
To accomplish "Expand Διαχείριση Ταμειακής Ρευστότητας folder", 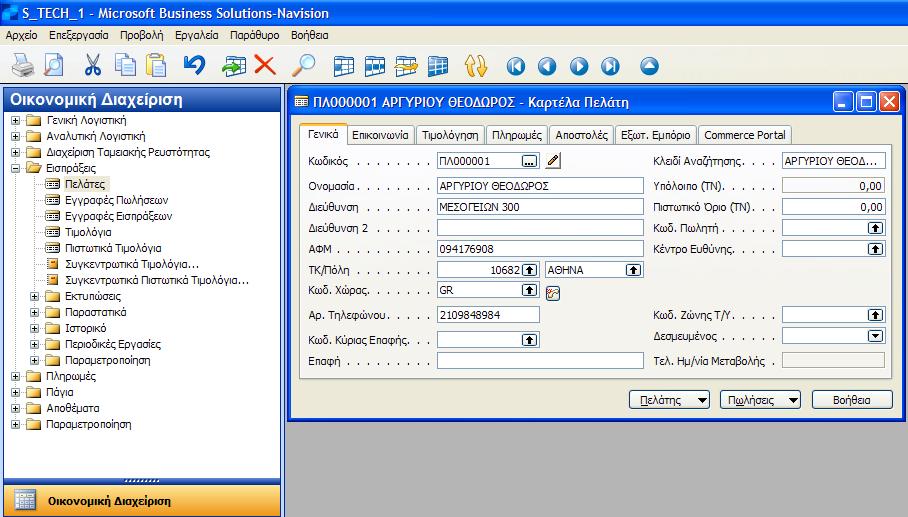I will pos(15,152).
